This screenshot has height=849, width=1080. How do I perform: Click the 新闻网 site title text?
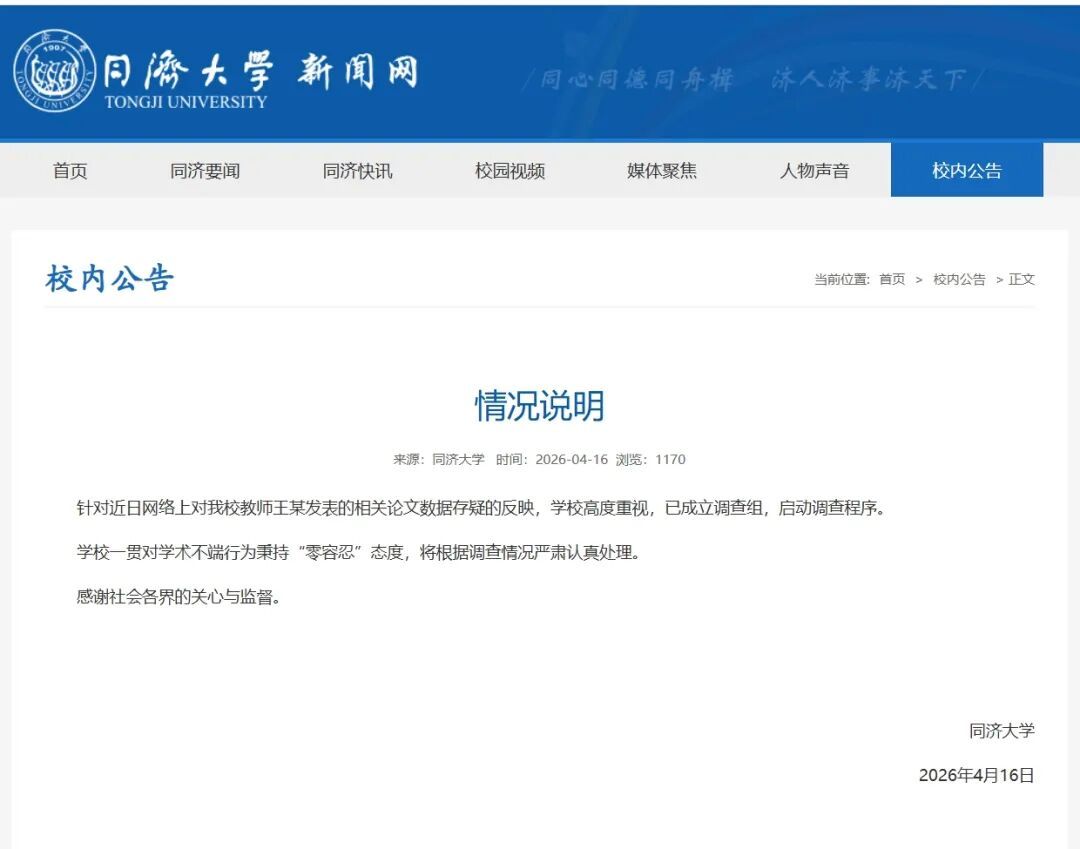tap(360, 72)
